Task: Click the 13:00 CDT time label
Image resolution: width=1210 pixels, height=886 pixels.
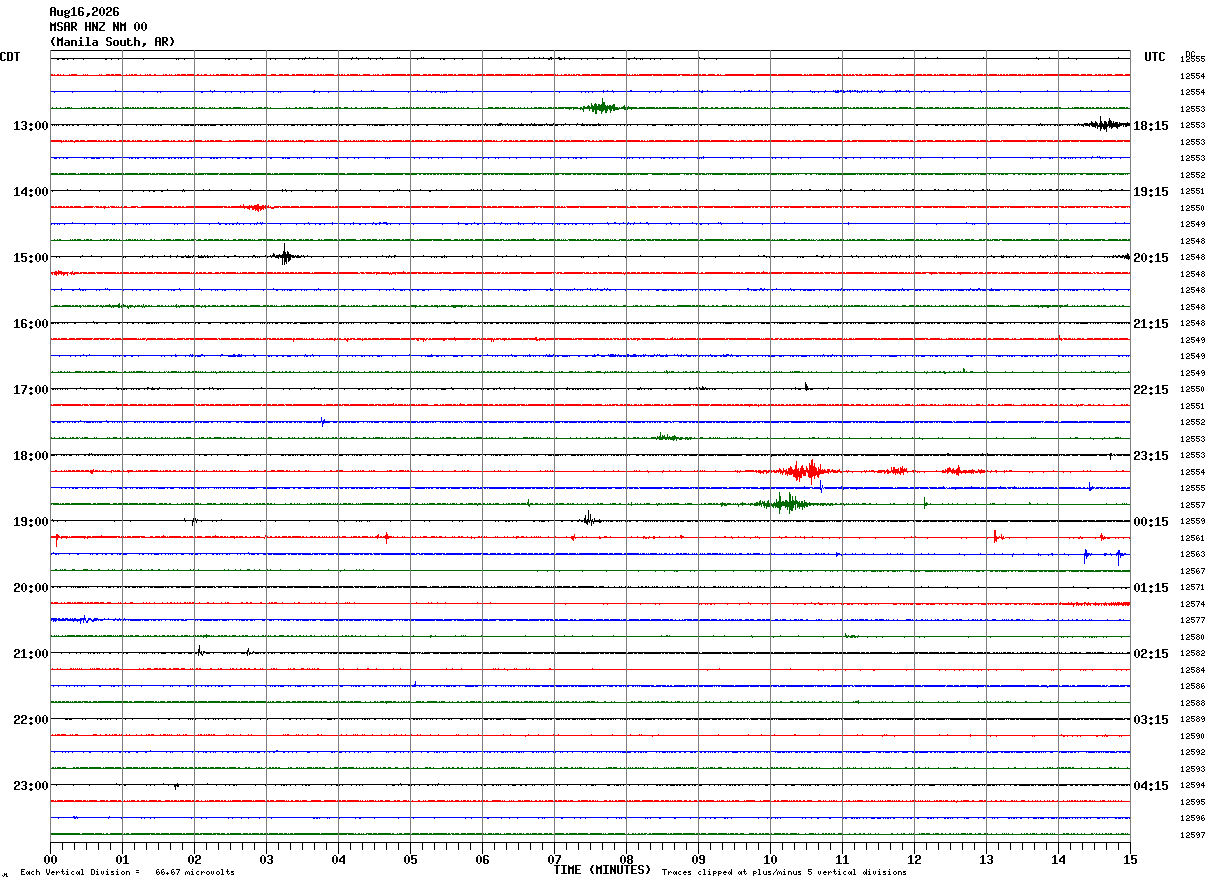Action: 30,126
